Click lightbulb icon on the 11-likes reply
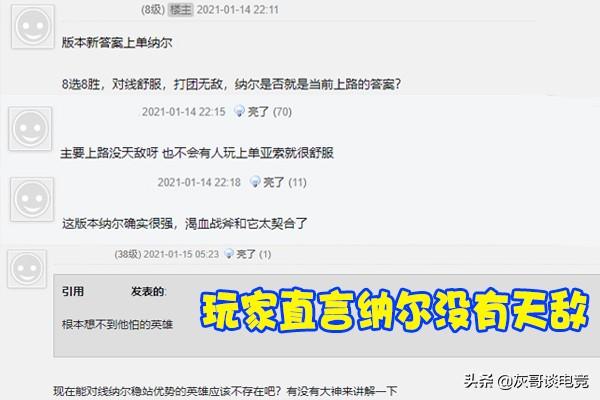Viewport: 600px width, 400px height. pos(255,182)
